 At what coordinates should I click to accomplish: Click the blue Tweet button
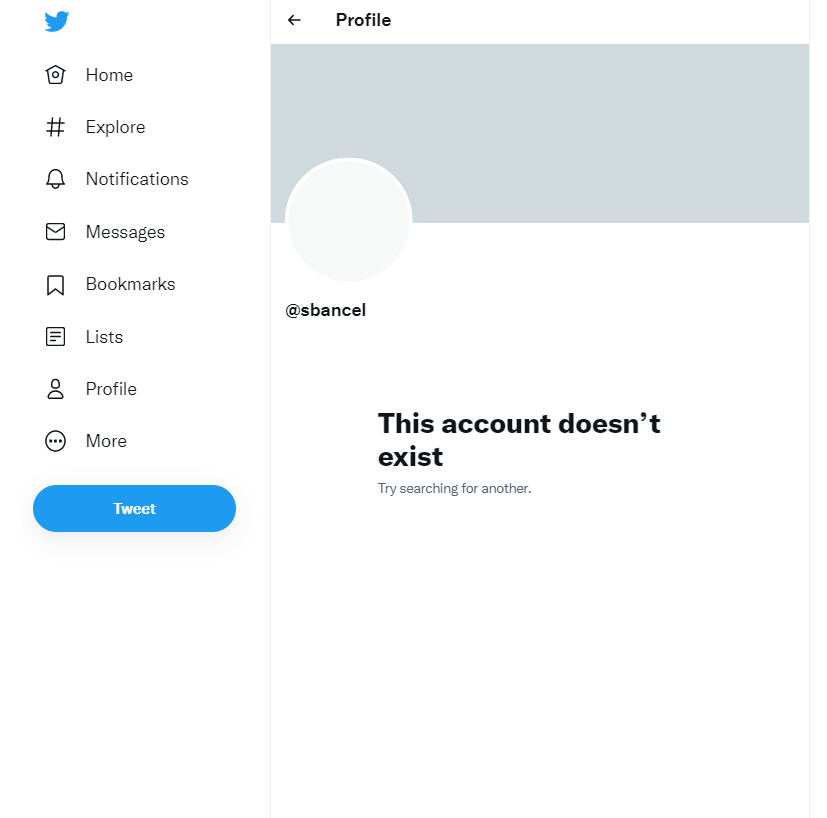[134, 508]
